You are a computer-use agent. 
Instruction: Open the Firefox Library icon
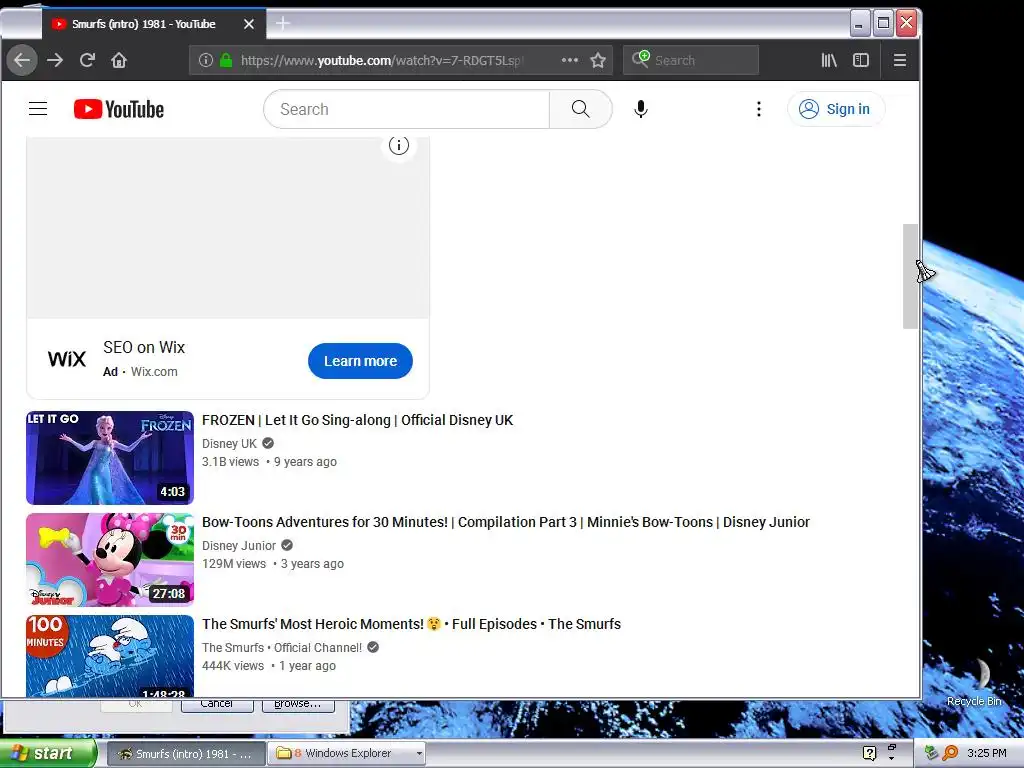point(829,60)
